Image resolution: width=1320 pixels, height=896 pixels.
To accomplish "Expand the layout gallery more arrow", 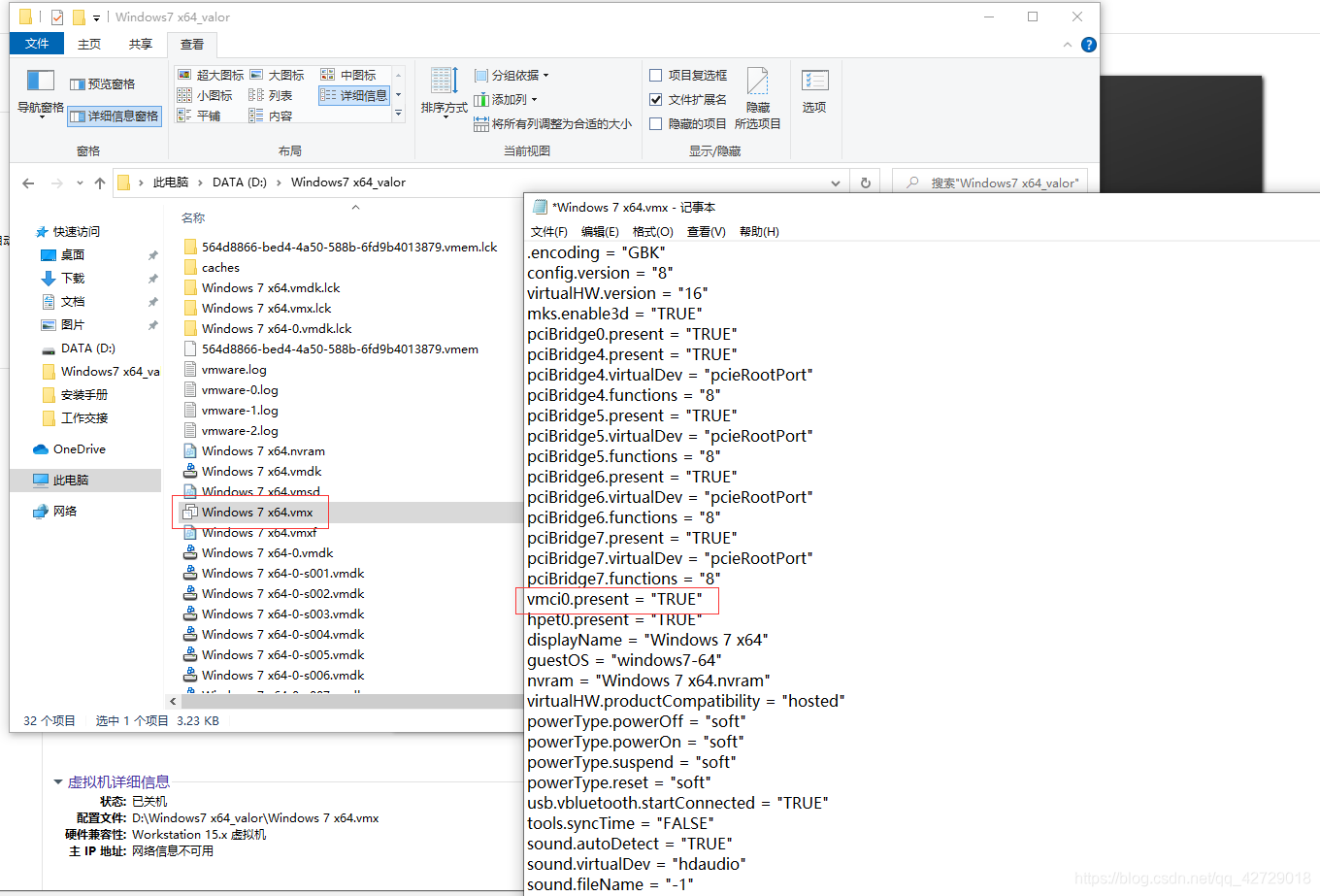I will [398, 115].
